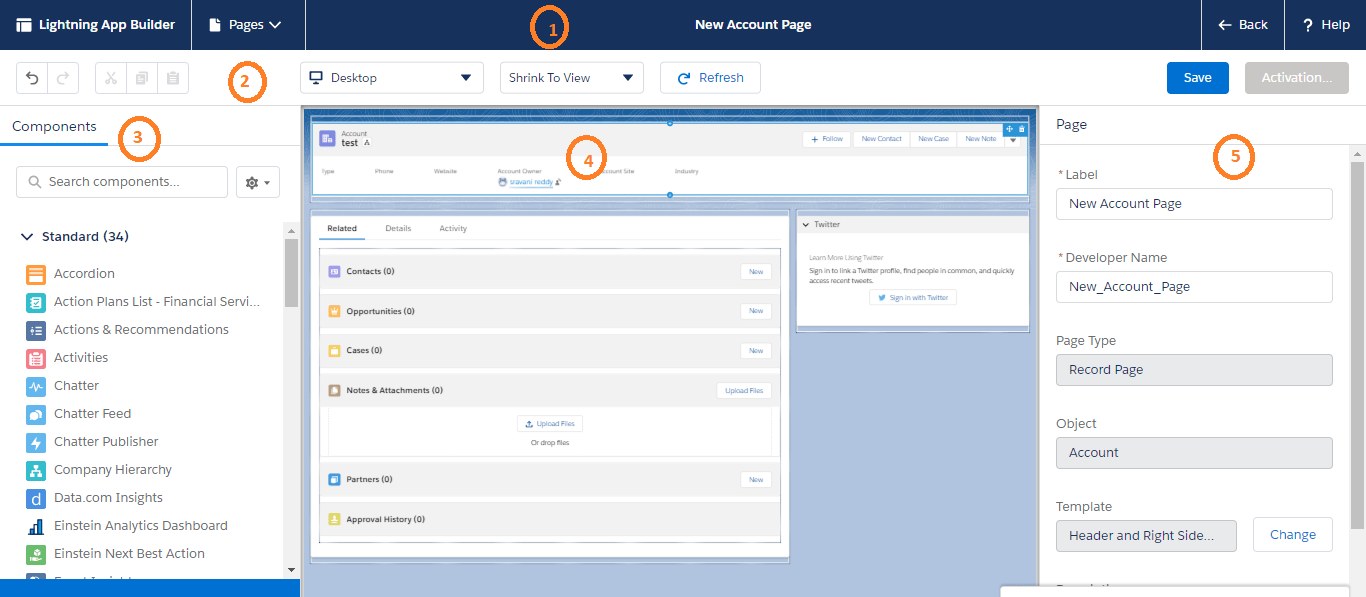Click the Contacts related list icon
1366x597 pixels.
pos(335,272)
